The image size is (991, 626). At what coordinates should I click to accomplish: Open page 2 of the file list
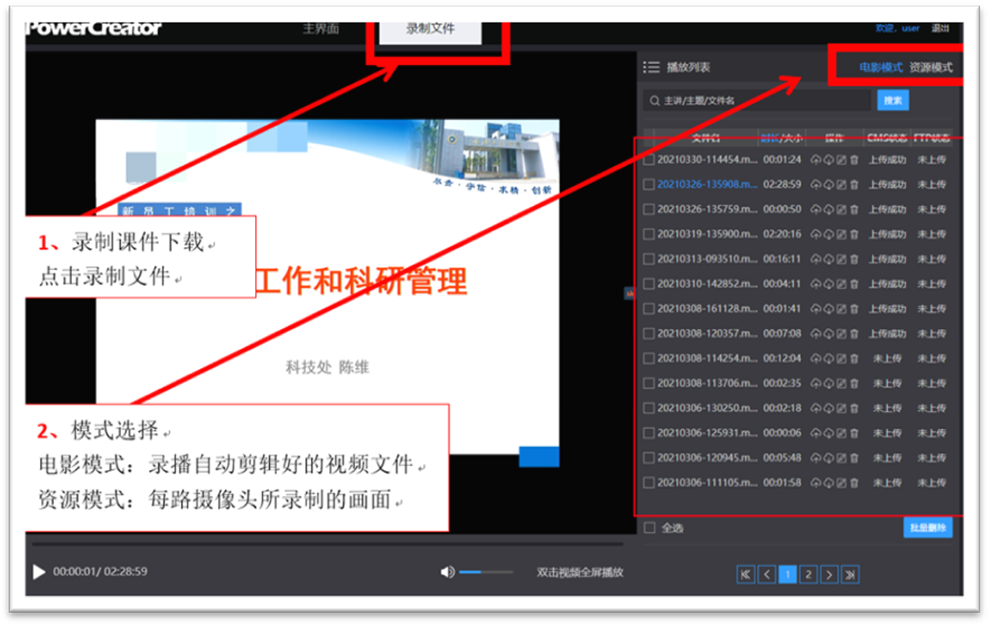[808, 574]
